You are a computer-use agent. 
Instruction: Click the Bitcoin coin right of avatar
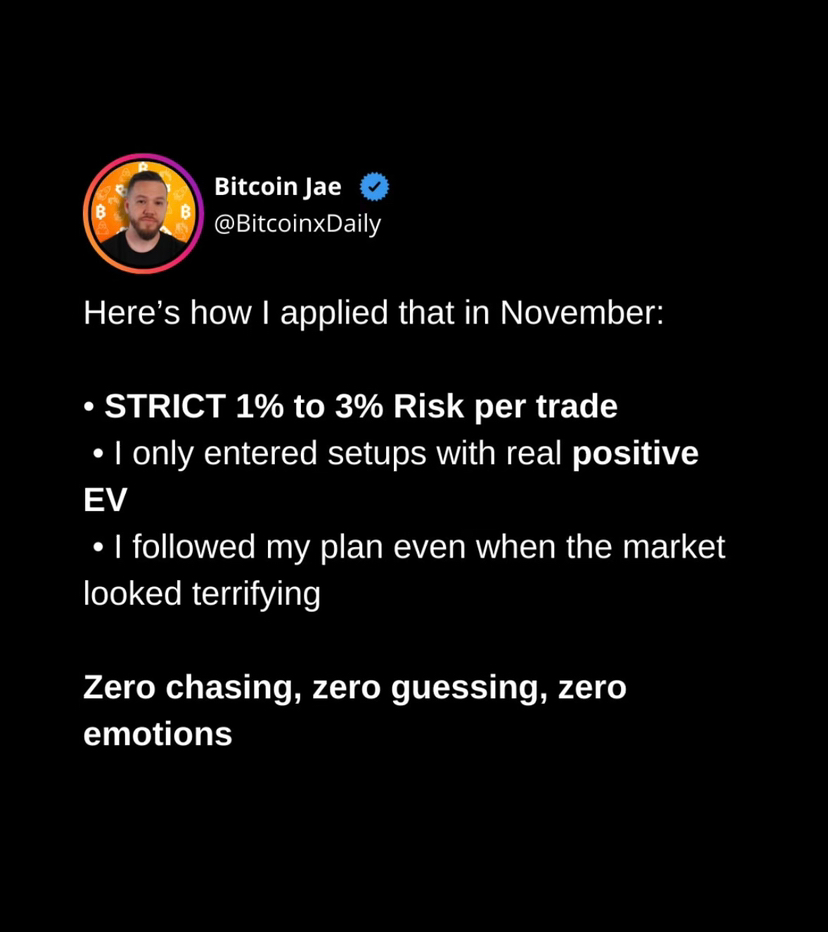click(x=185, y=211)
